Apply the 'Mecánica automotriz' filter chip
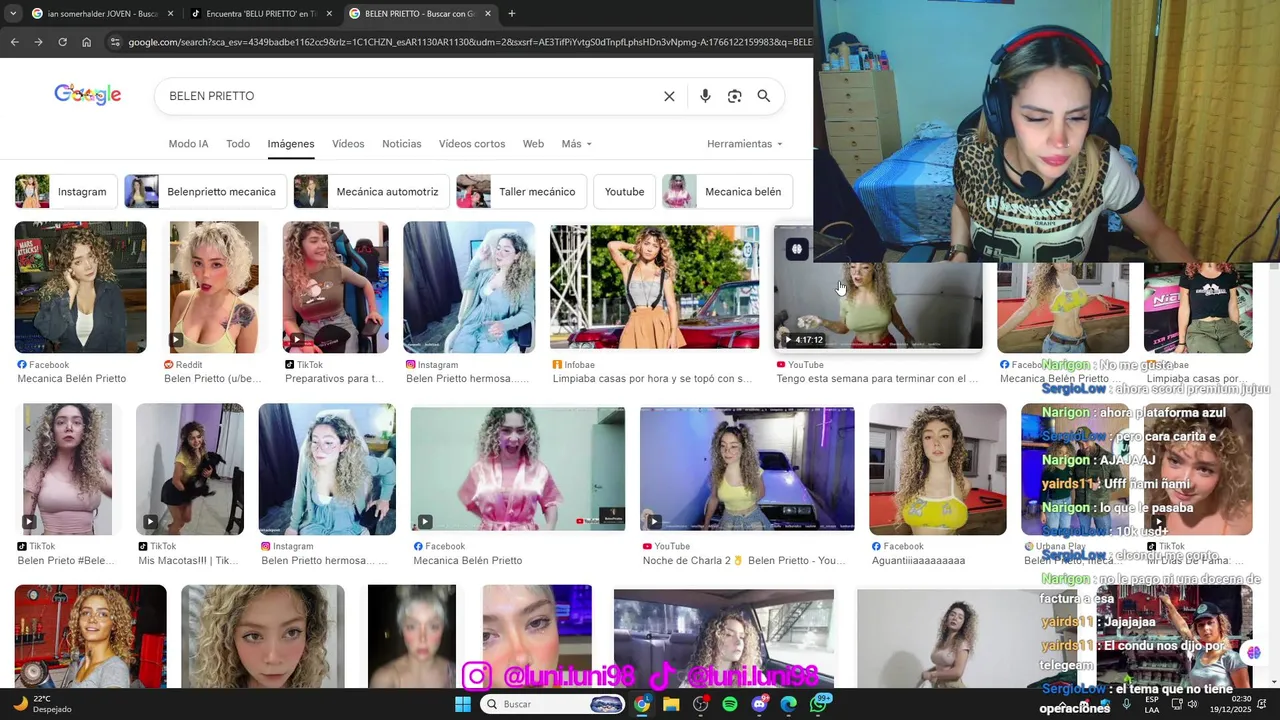 (x=371, y=191)
